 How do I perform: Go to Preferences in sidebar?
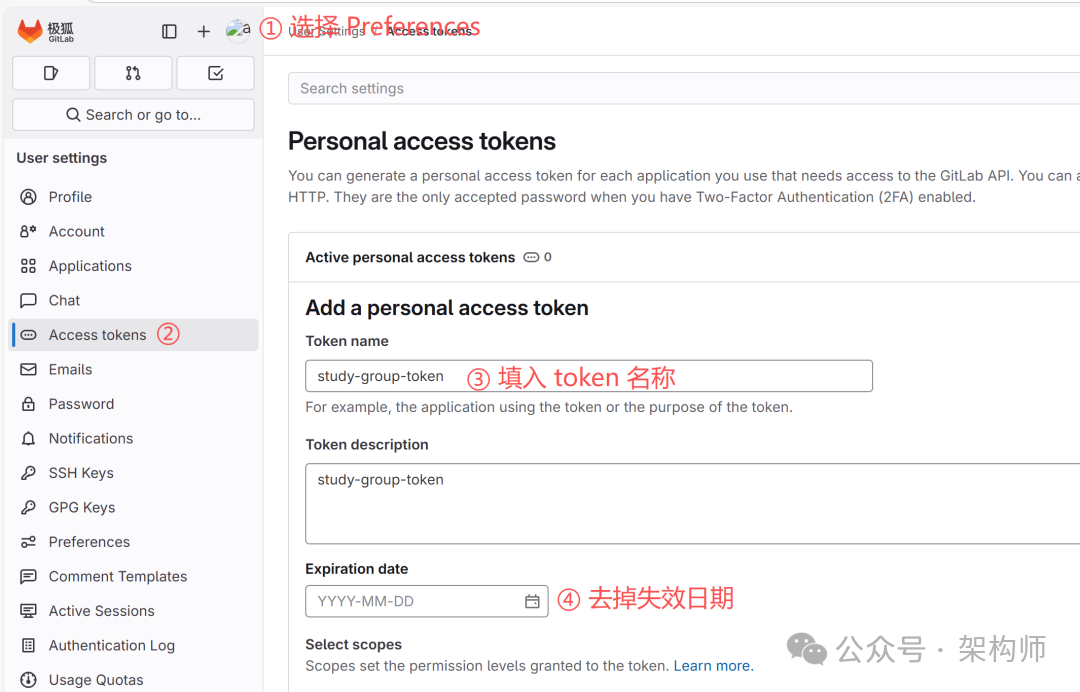89,542
